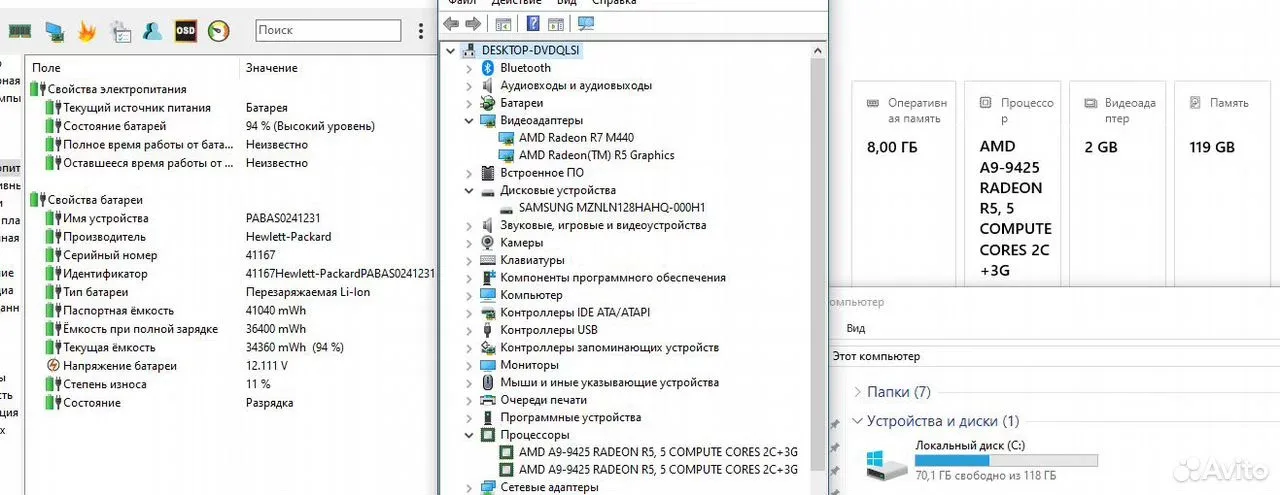Select the AMD Radeon R7 M440 device
This screenshot has height=495, width=1280.
(x=576, y=138)
